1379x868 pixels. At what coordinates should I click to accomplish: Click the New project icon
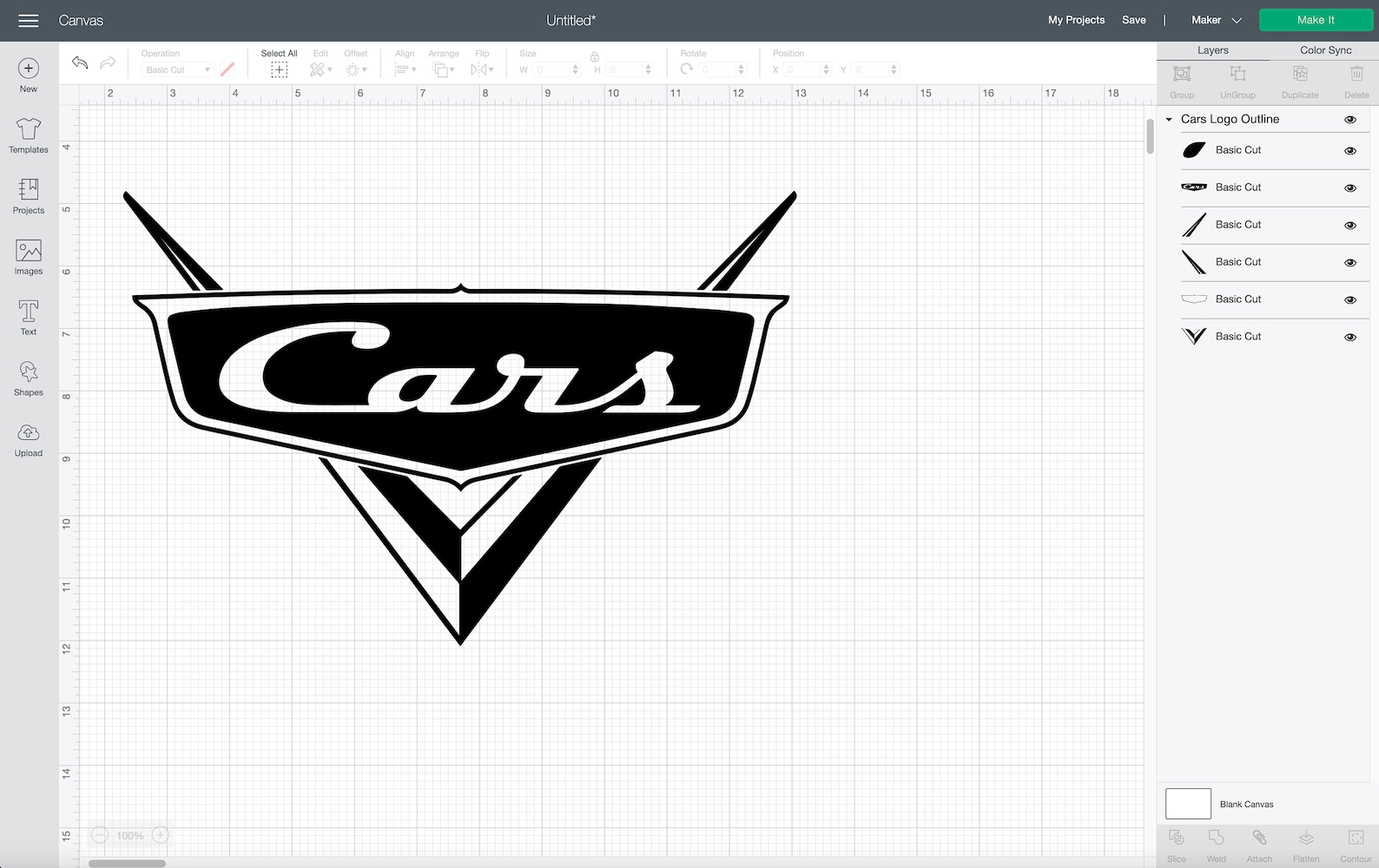(x=29, y=68)
